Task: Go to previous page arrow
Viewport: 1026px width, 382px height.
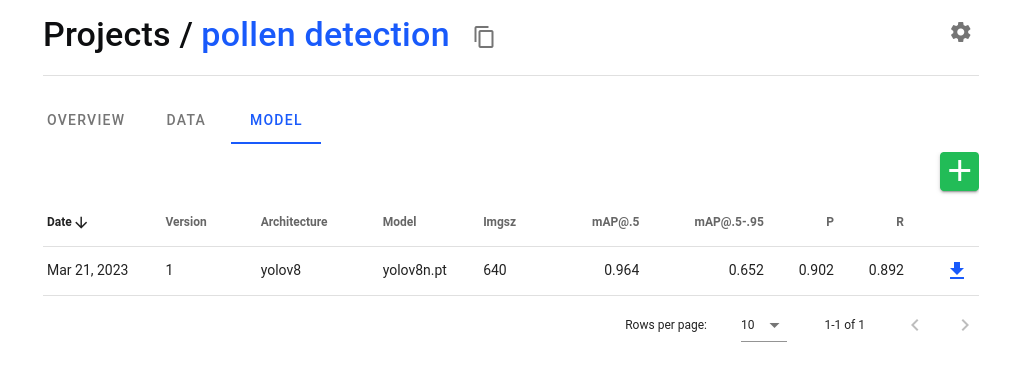Action: [915, 325]
